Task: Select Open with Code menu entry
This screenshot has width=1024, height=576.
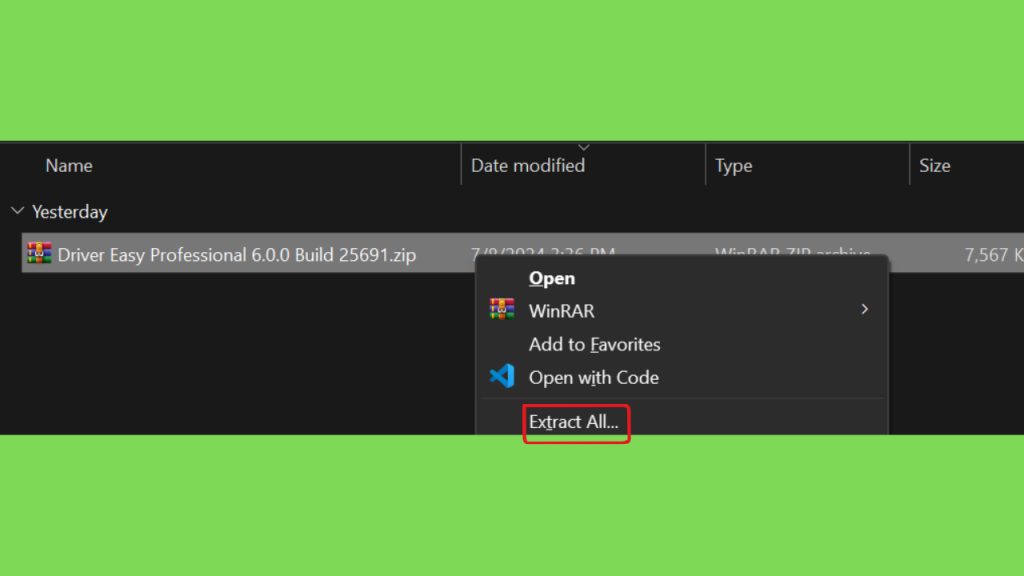Action: (594, 377)
